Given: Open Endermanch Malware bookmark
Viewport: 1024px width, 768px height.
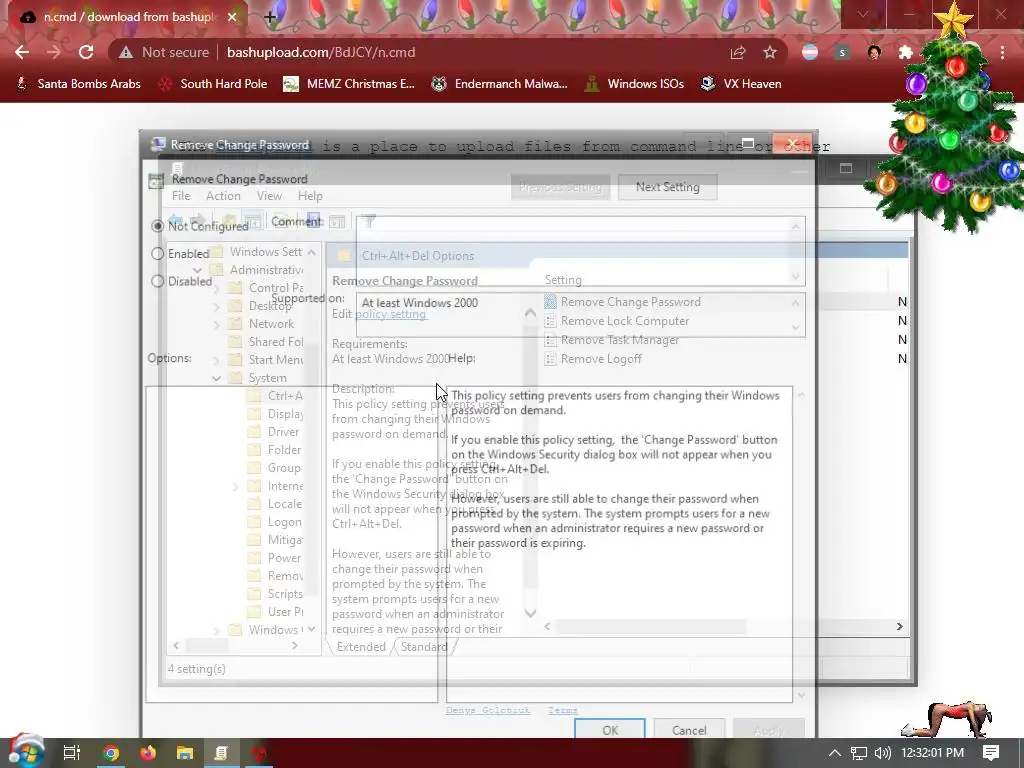Looking at the screenshot, I should tap(500, 84).
